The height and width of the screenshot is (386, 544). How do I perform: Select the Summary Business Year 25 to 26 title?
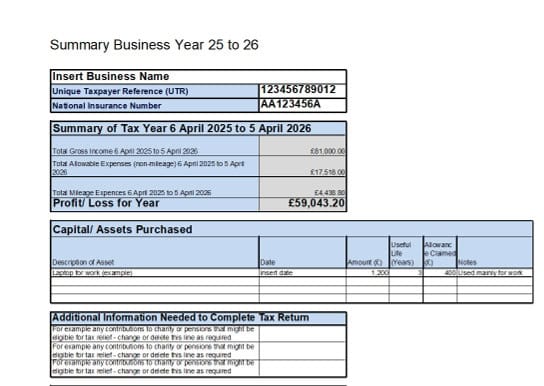click(x=154, y=45)
